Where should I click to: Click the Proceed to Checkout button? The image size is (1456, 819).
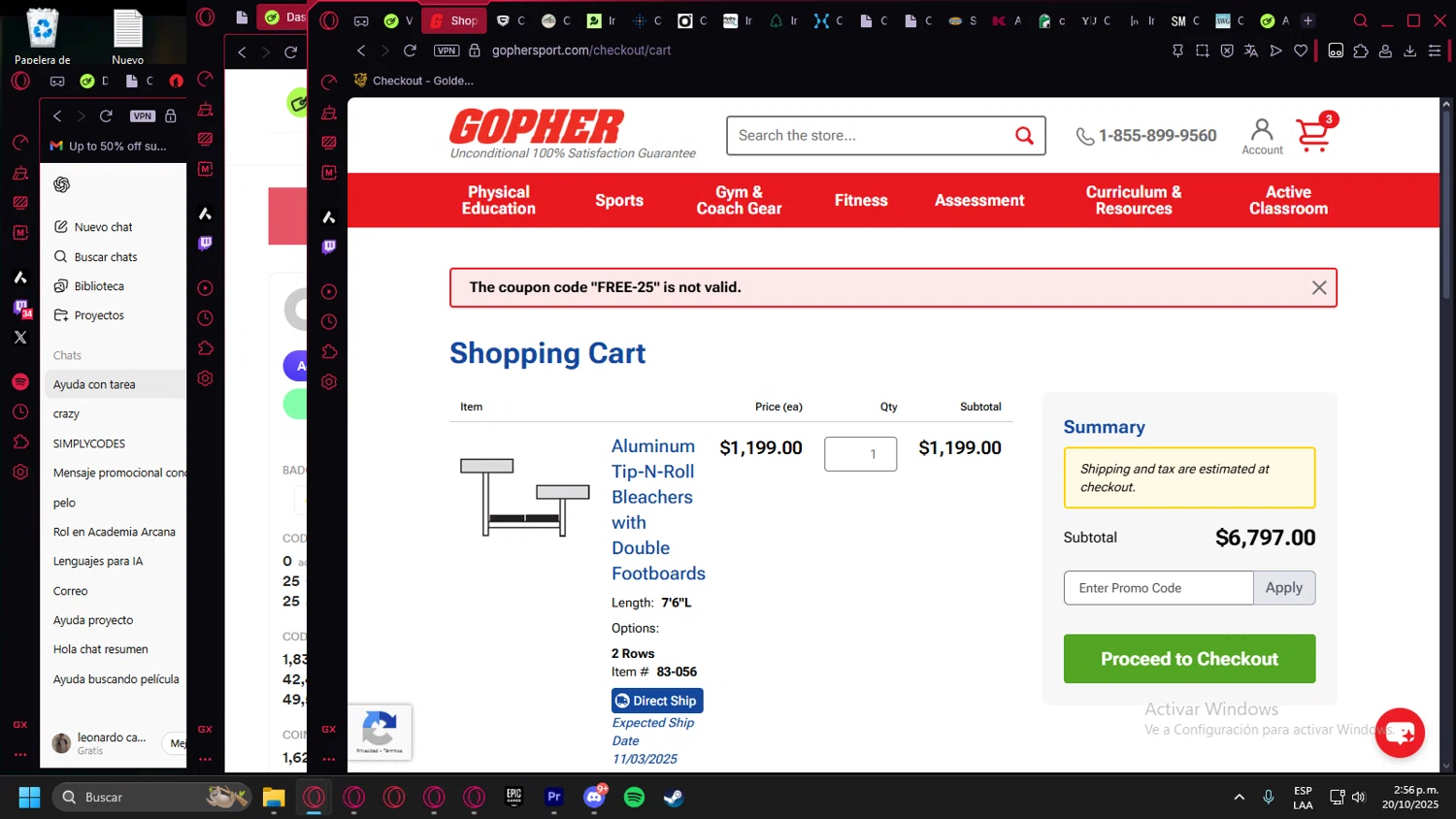pyautogui.click(x=1189, y=659)
